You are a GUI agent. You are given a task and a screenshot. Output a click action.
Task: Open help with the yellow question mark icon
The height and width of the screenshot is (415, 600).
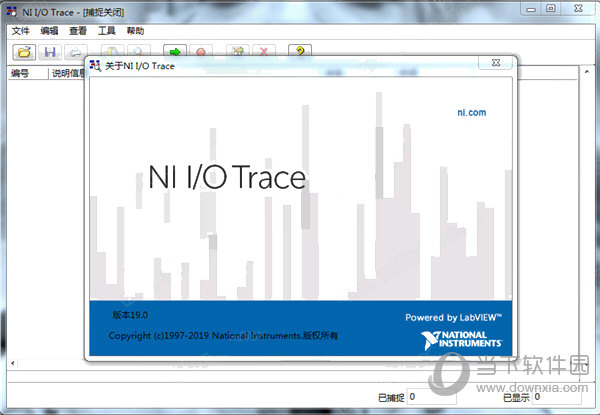[296, 51]
